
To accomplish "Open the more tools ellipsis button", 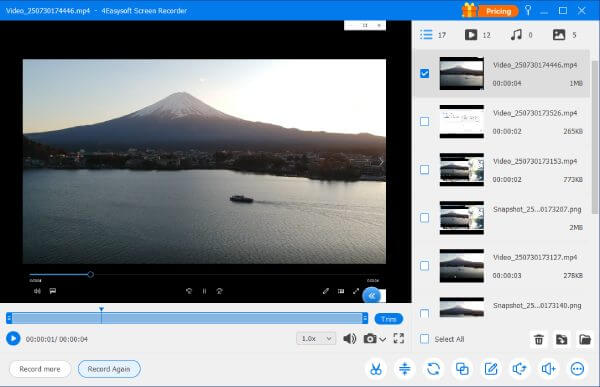I will click(577, 369).
